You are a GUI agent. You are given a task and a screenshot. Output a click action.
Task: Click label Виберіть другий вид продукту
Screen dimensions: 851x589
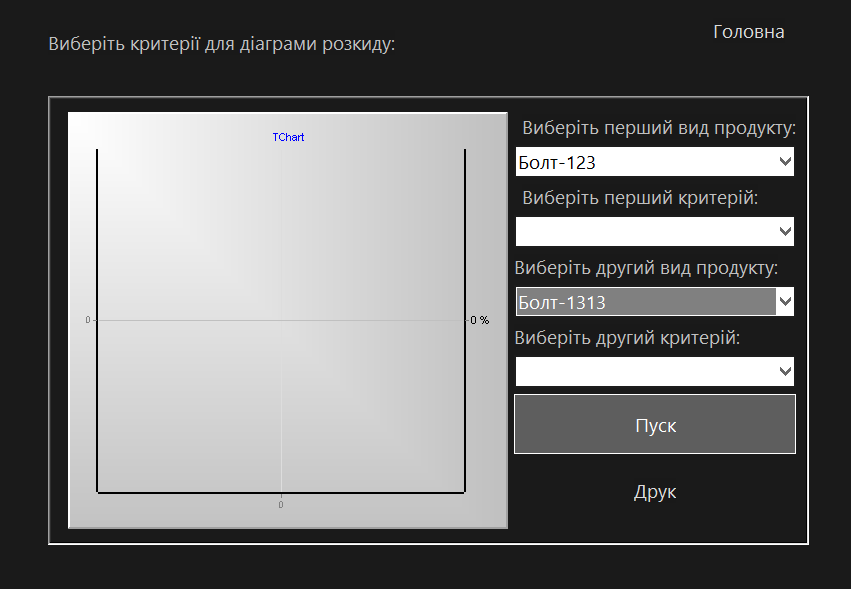(646, 268)
